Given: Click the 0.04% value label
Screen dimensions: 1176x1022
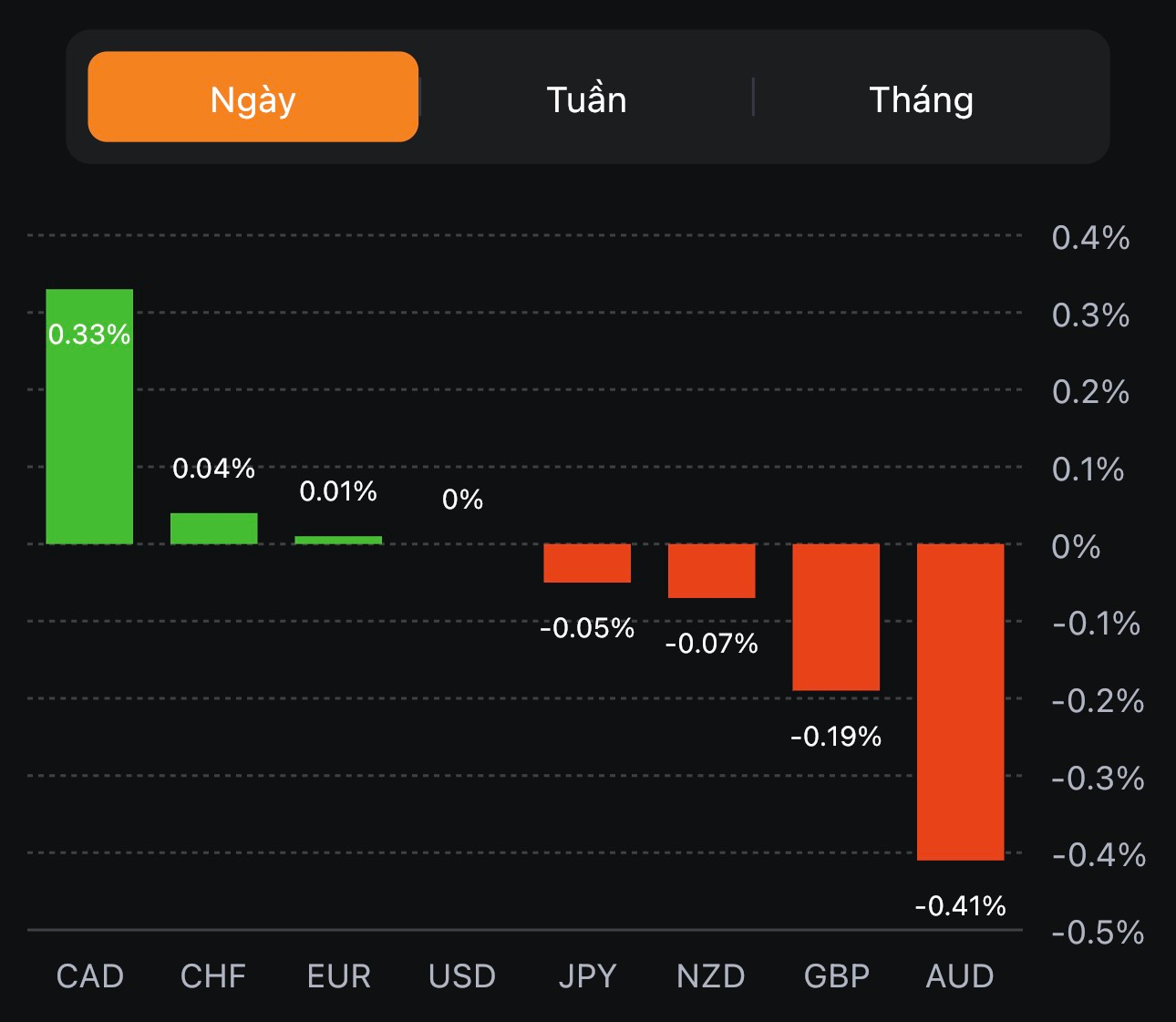Looking at the screenshot, I should pyautogui.click(x=214, y=468).
